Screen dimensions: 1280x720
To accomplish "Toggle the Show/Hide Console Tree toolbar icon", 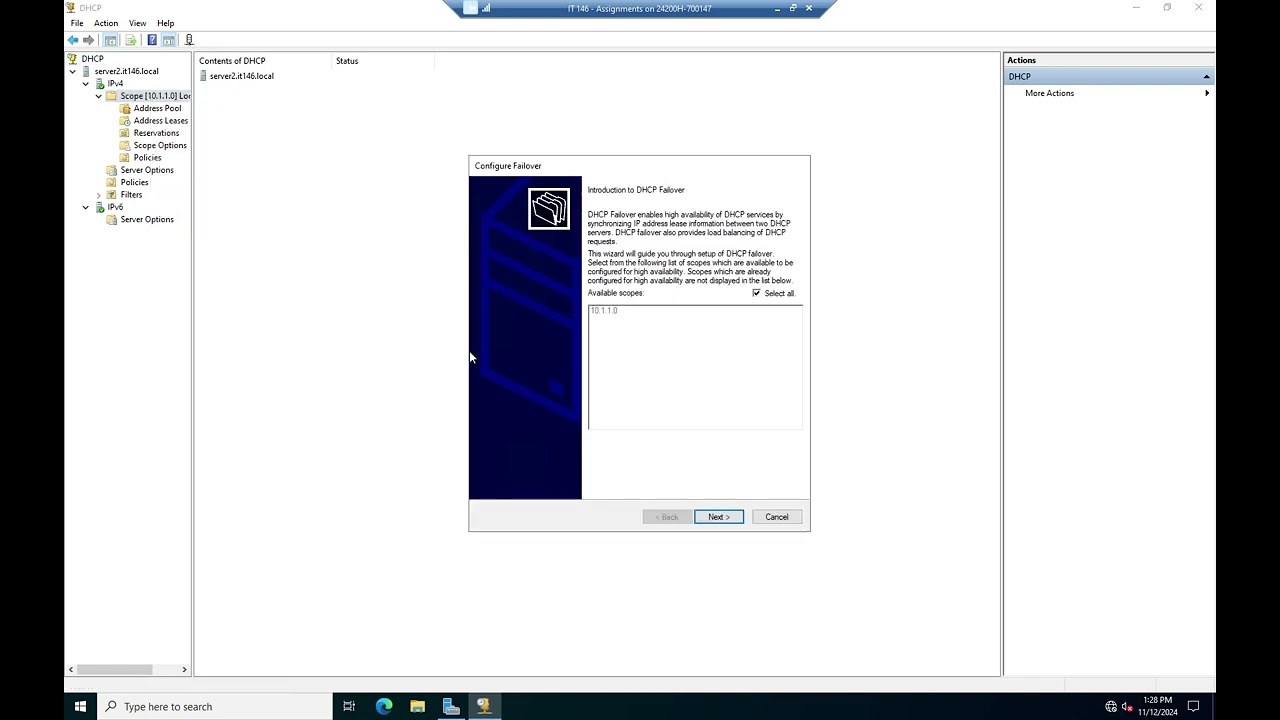I will (111, 40).
